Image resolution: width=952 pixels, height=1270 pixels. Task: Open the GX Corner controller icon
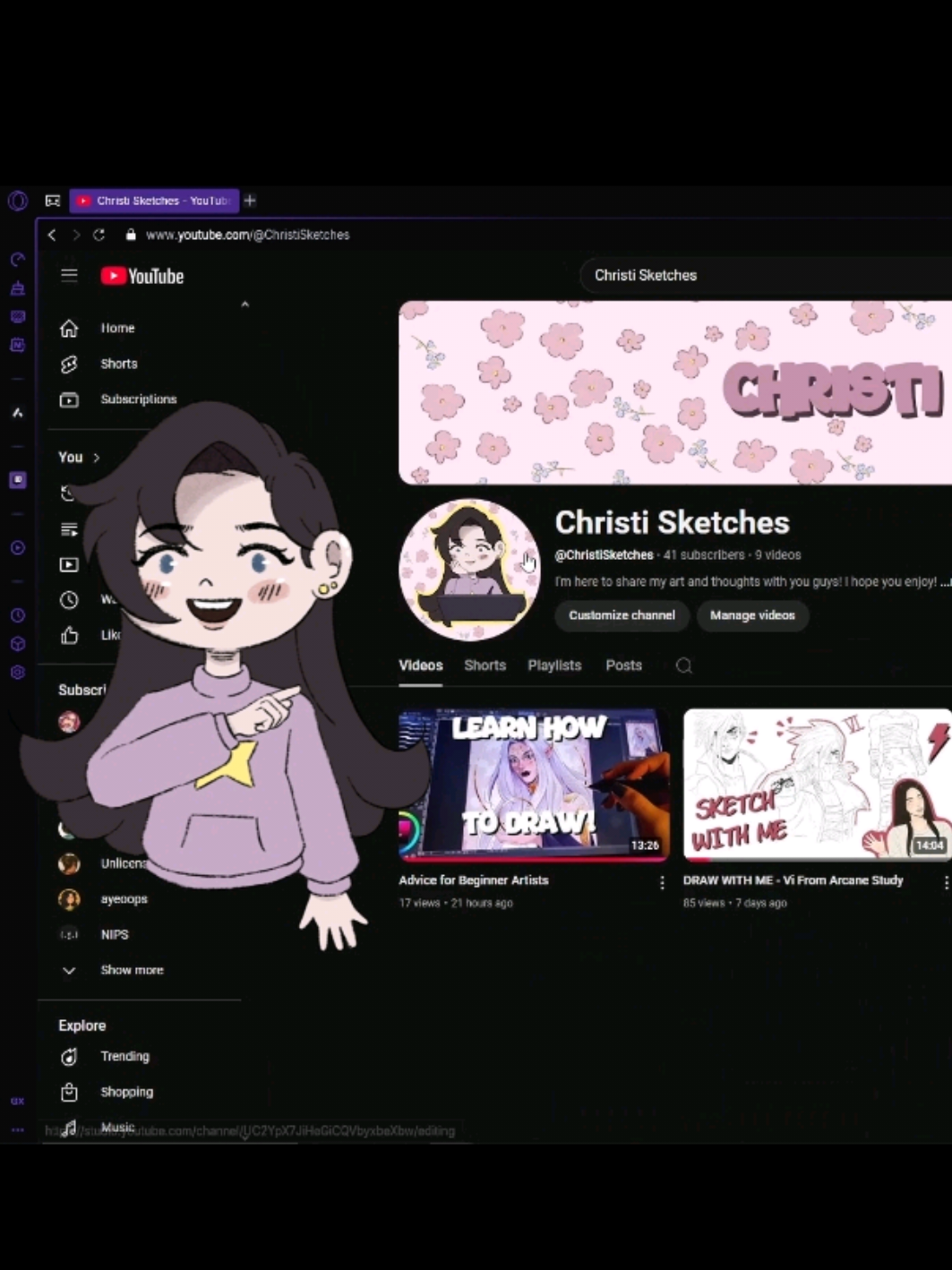click(53, 201)
